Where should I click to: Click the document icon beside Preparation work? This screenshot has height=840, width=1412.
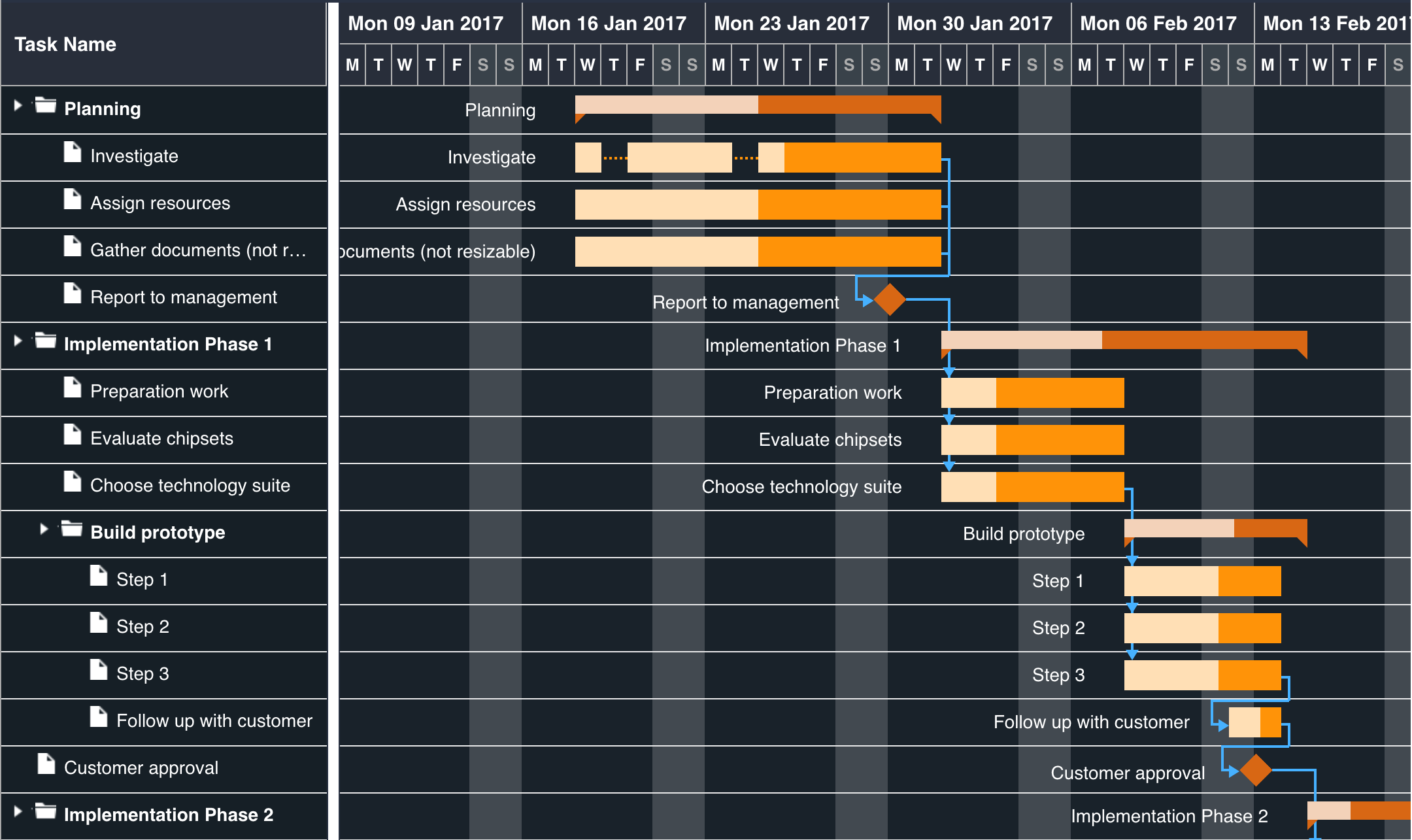point(71,388)
